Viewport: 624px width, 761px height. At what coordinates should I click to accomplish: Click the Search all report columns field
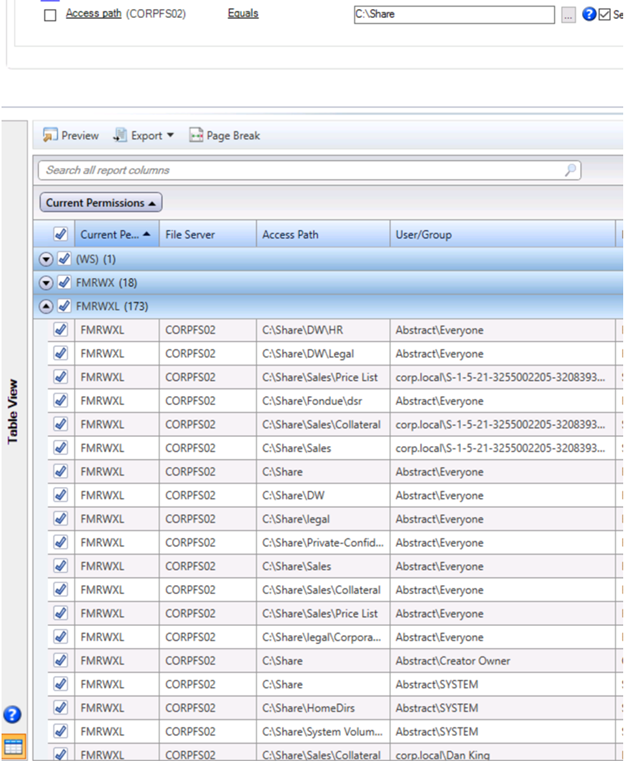pyautogui.click(x=300, y=170)
